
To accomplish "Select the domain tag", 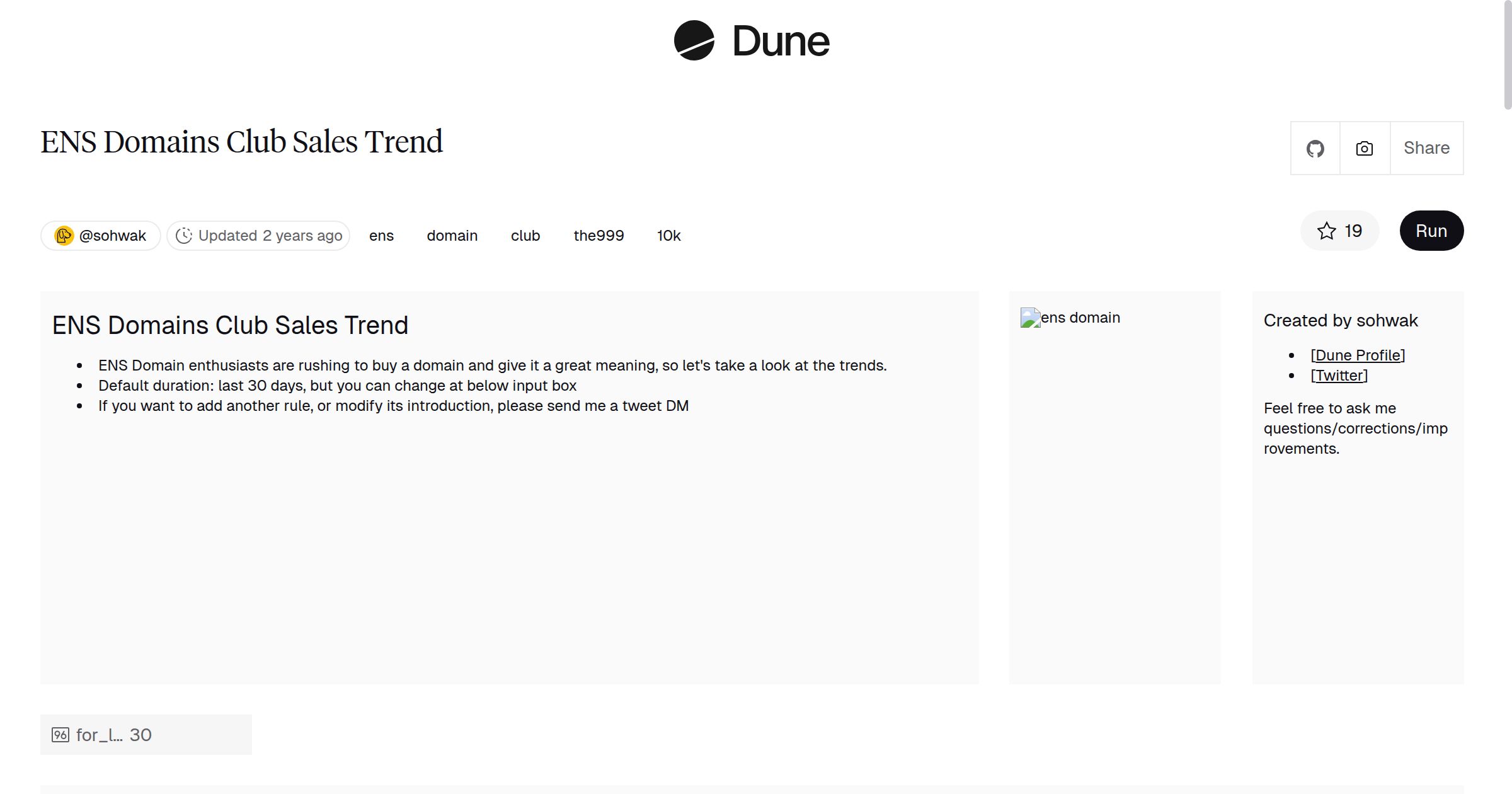I will click(452, 235).
